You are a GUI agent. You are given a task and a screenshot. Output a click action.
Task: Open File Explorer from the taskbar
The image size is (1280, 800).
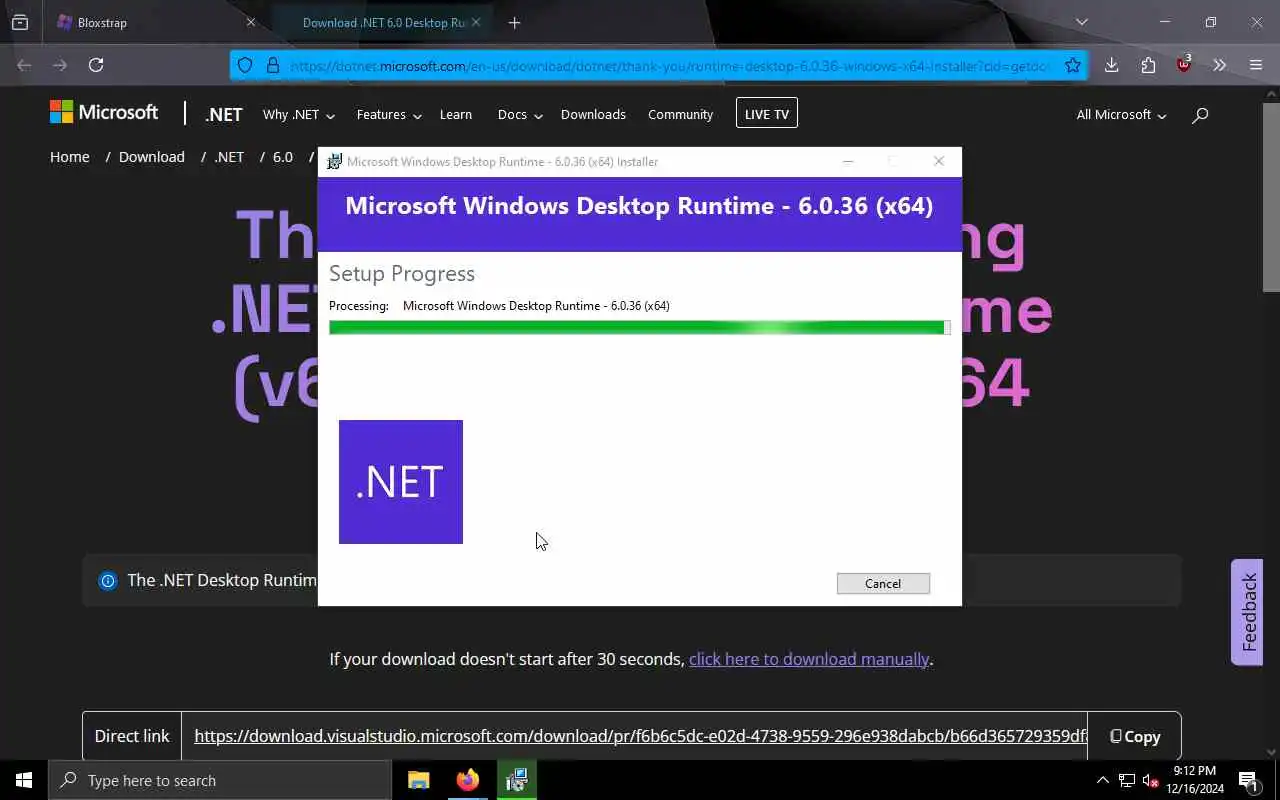click(419, 780)
